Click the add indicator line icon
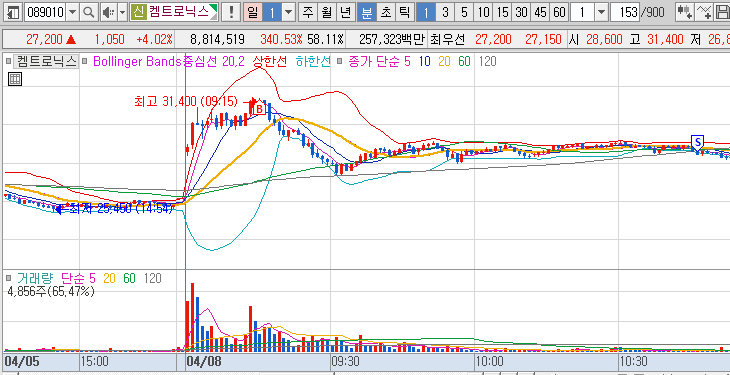730x375 pixels. point(703,13)
